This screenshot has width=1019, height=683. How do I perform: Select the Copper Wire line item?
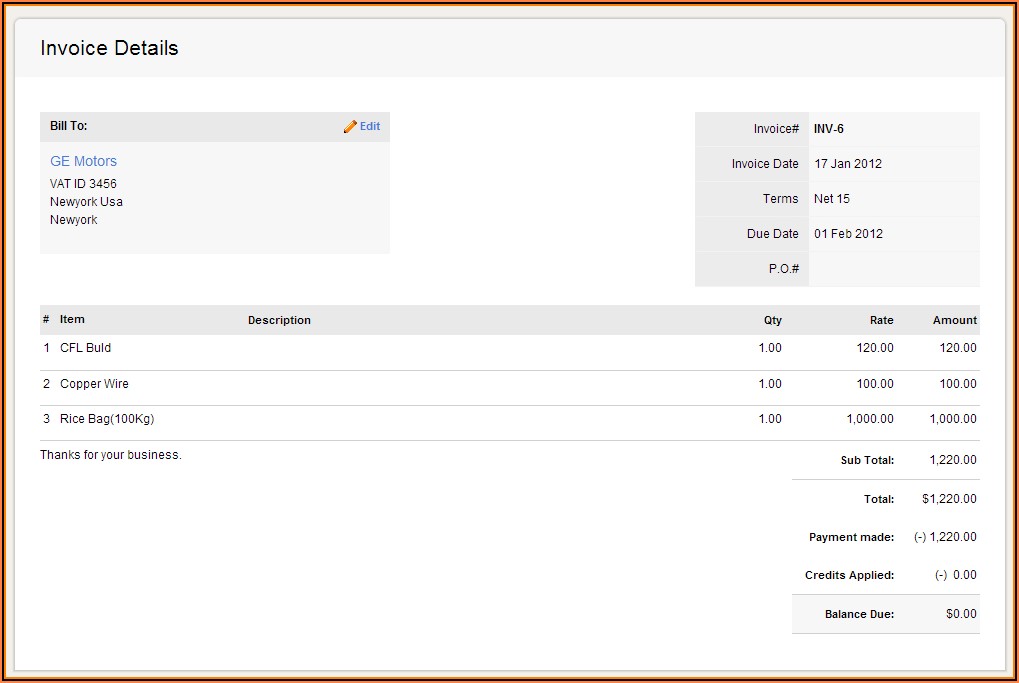pyautogui.click(x=93, y=383)
